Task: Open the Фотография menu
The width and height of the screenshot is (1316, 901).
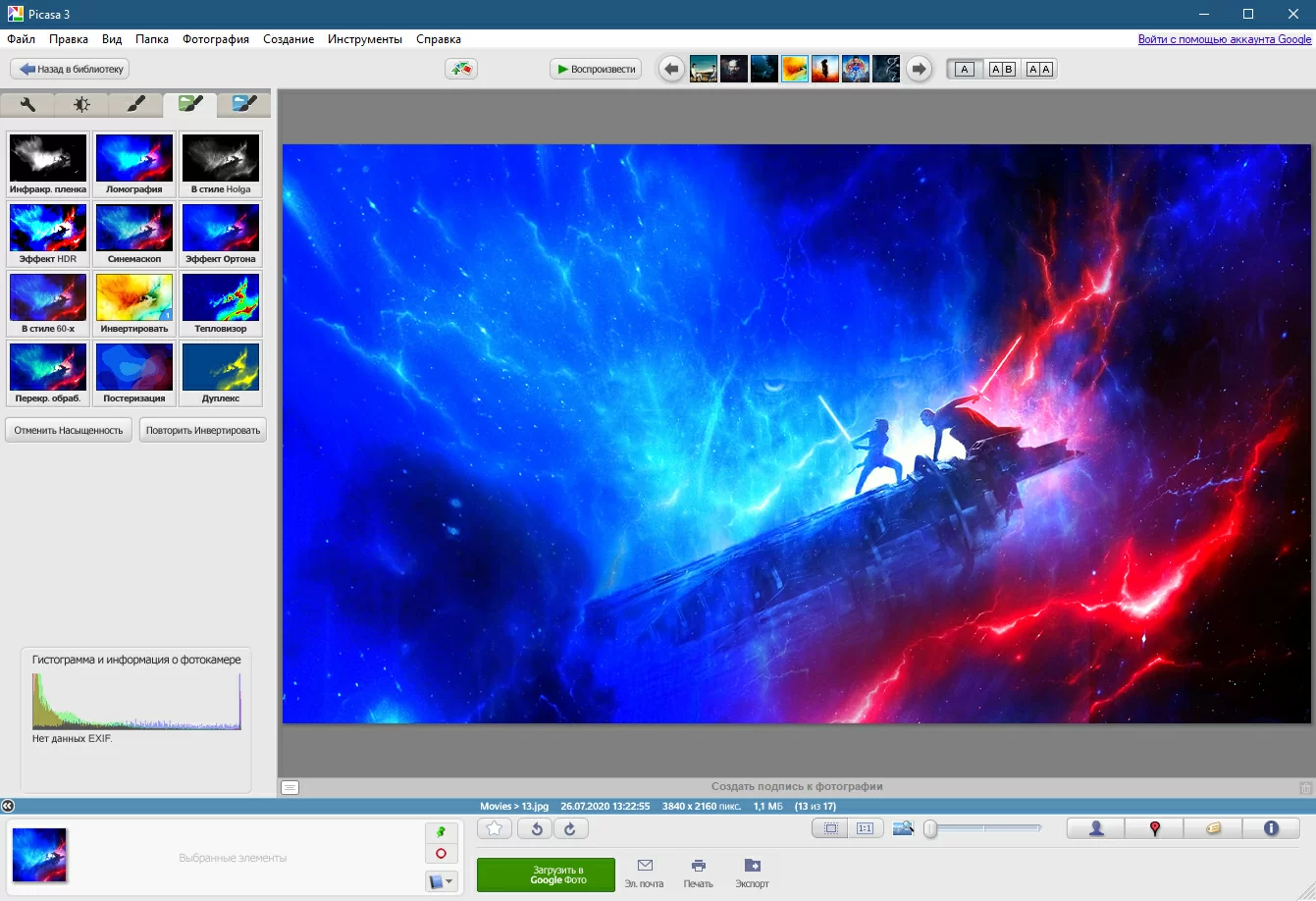Action: pos(216,39)
